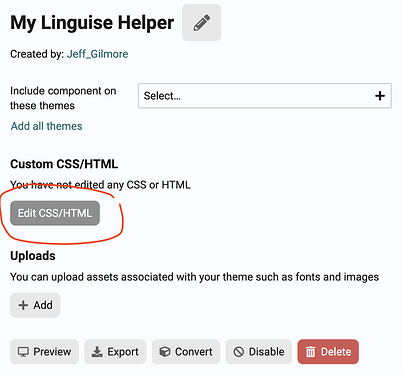The width and height of the screenshot is (403, 375).
Task: Click the Edit CSS/HTML button
Action: [55, 213]
